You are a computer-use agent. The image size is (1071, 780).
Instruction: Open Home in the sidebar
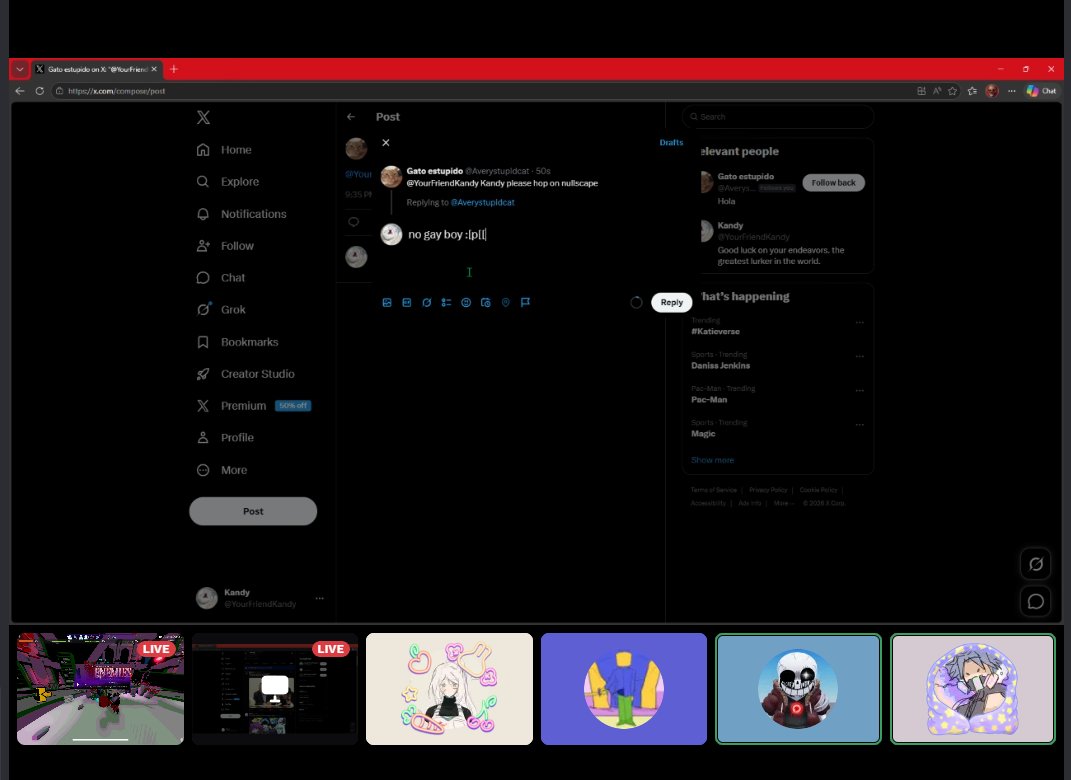click(x=224, y=150)
